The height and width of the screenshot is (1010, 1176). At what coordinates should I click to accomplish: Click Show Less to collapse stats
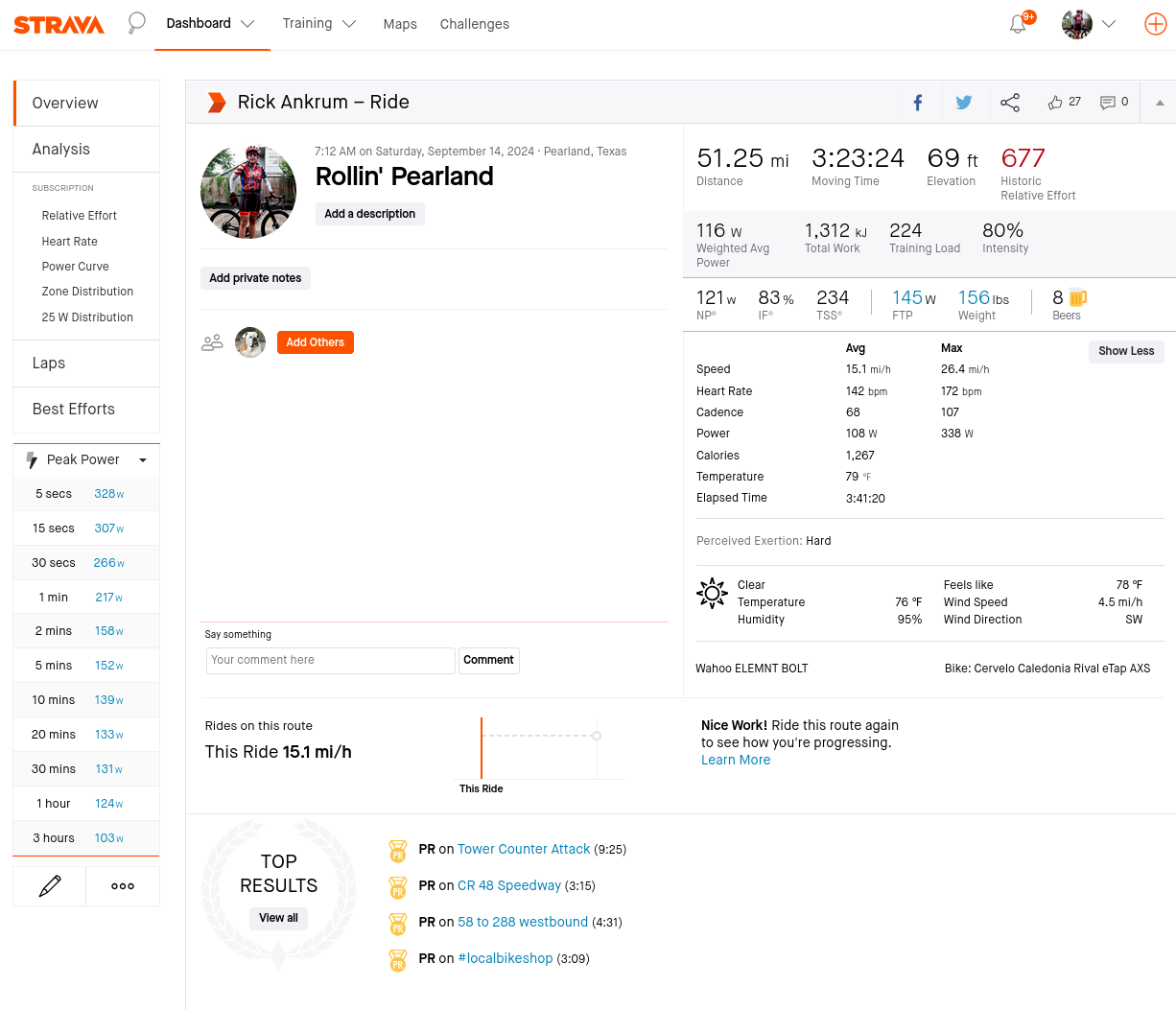point(1126,351)
